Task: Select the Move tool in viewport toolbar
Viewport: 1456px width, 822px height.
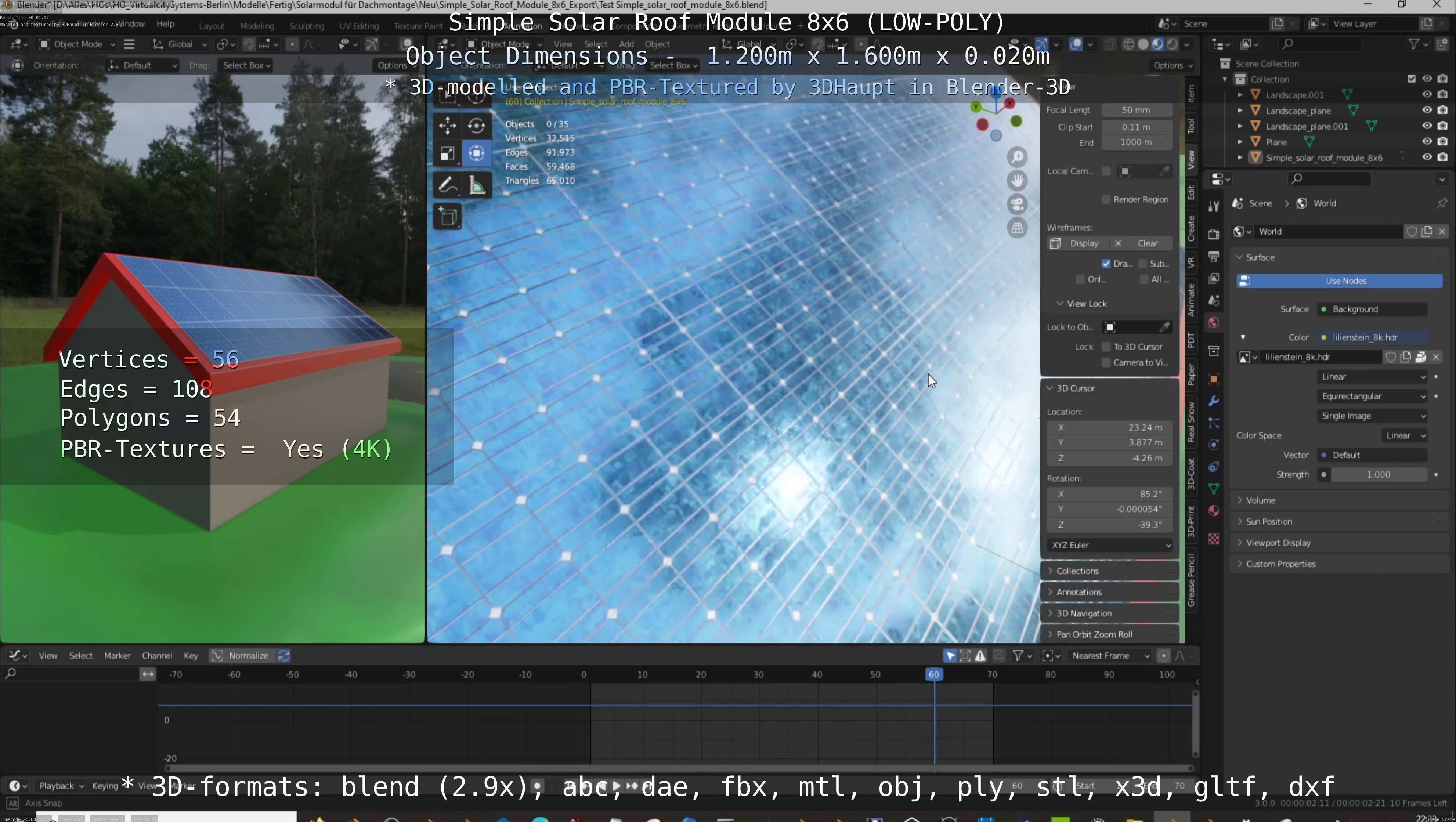Action: (447, 125)
